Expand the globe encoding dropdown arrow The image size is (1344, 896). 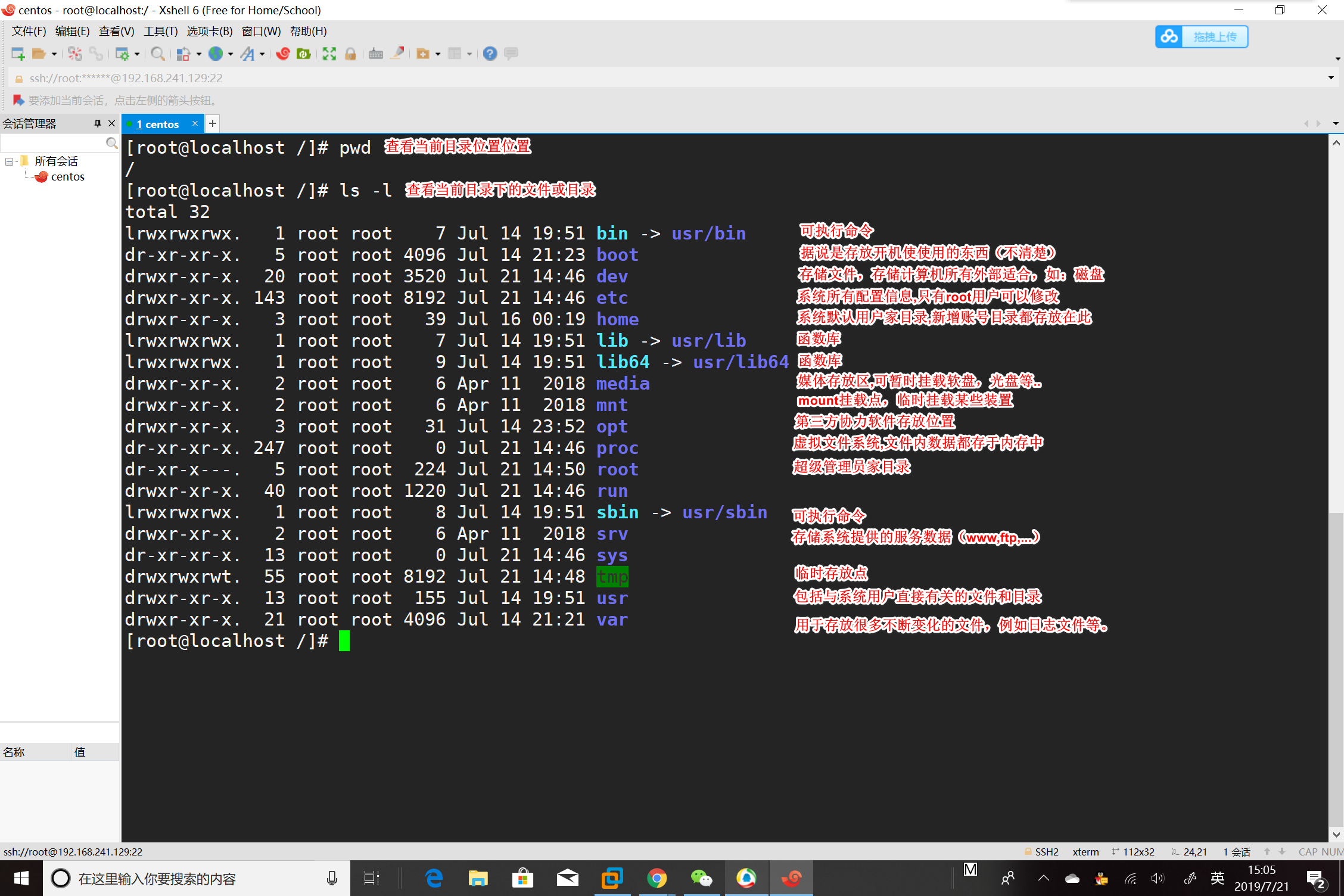[231, 54]
